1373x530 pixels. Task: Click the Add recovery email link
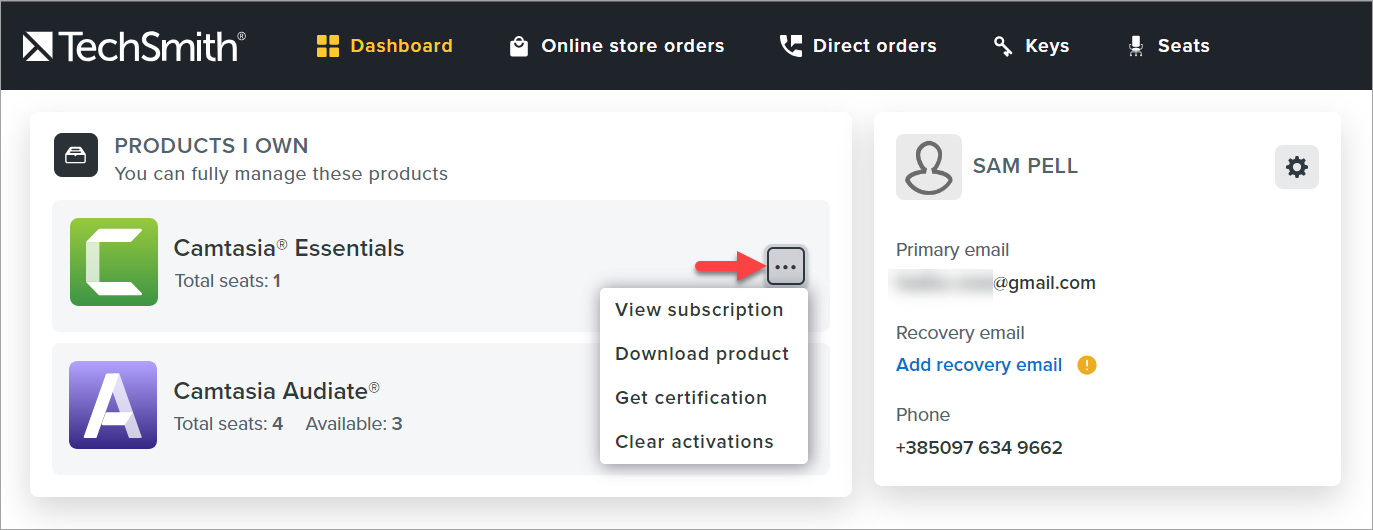[x=979, y=365]
